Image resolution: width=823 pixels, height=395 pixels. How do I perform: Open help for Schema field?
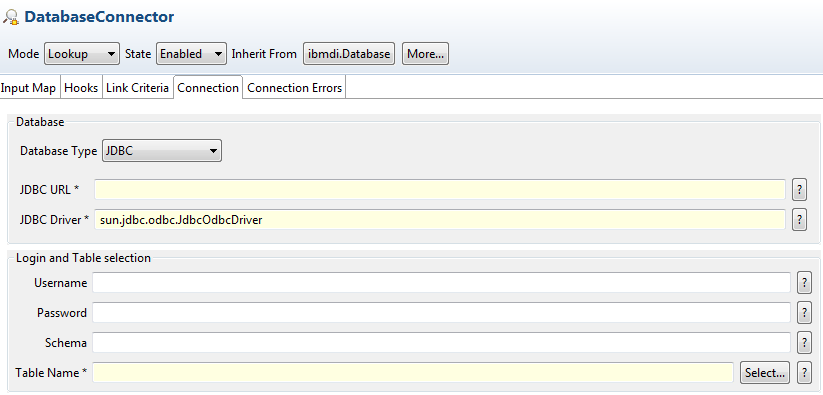(x=804, y=343)
